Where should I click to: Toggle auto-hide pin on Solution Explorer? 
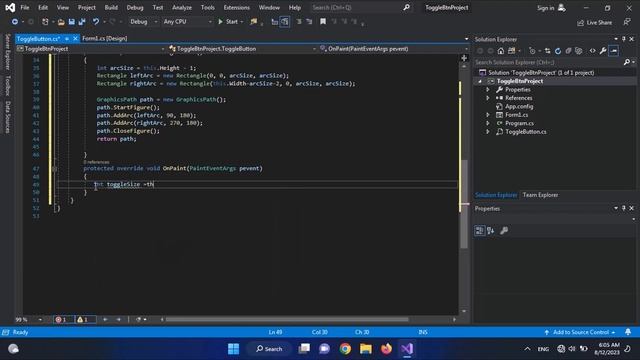click(x=624, y=39)
